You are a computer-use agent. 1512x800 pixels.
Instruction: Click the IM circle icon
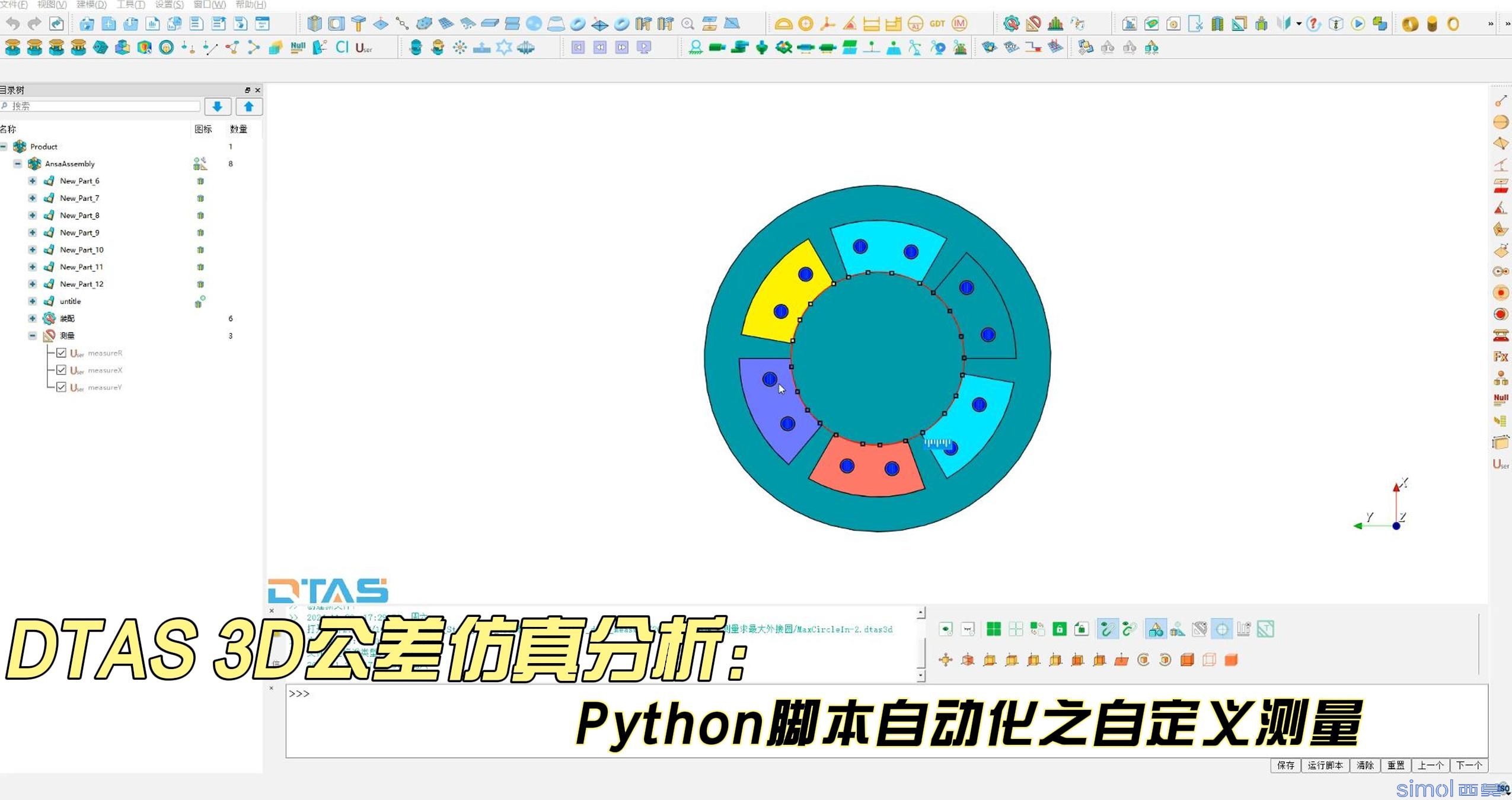pos(959,24)
